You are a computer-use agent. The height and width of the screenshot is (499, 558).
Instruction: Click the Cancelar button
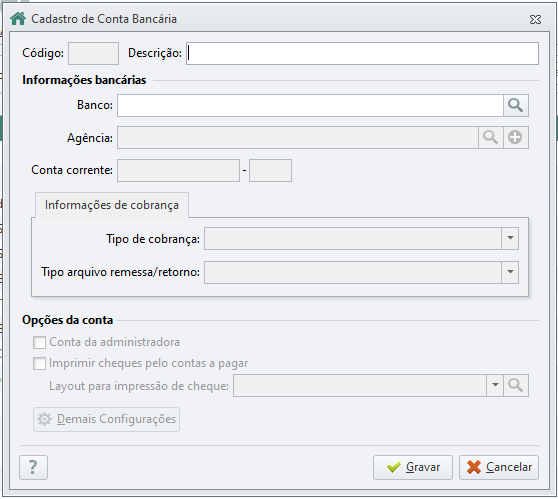pyautogui.click(x=499, y=467)
